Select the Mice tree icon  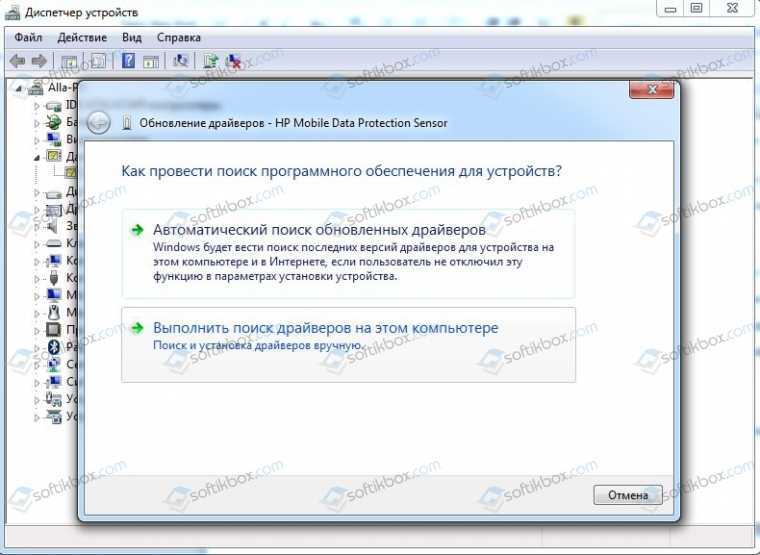[53, 313]
